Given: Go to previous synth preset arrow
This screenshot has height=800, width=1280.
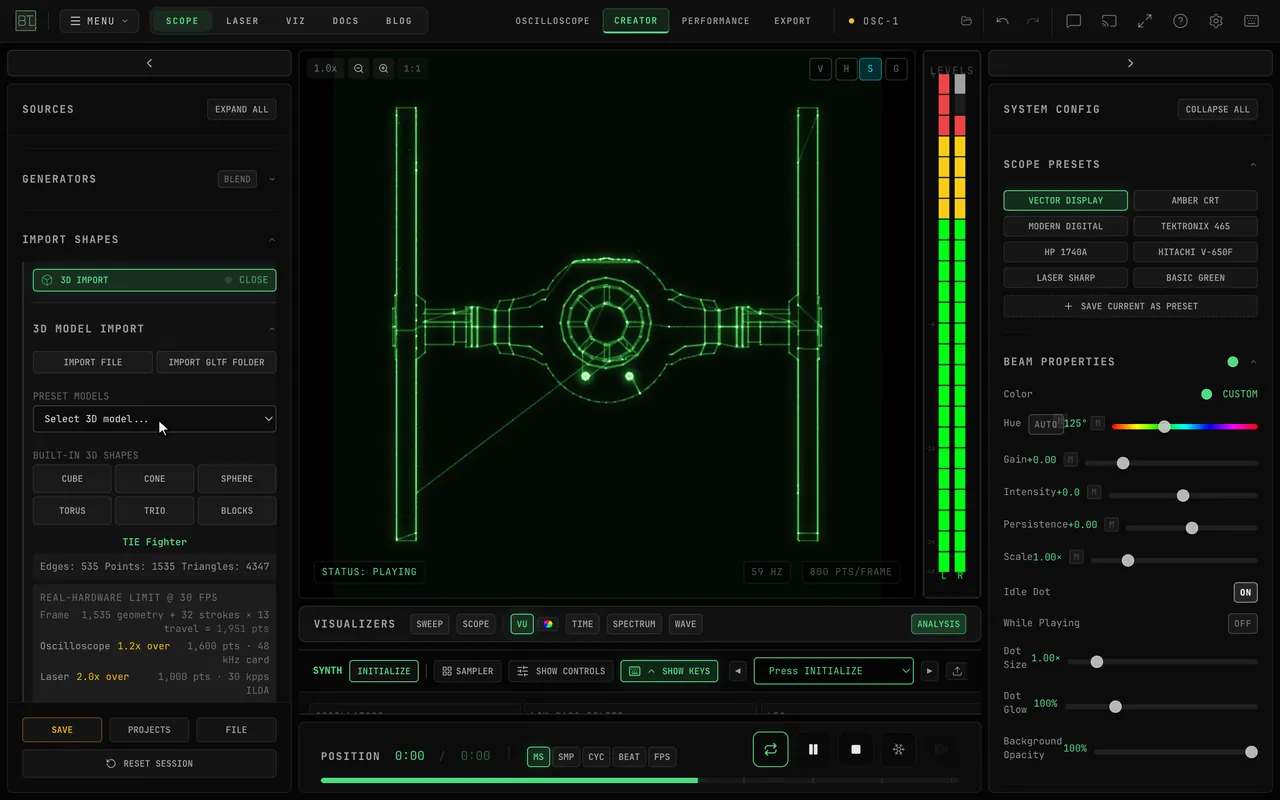Looking at the screenshot, I should (738, 671).
